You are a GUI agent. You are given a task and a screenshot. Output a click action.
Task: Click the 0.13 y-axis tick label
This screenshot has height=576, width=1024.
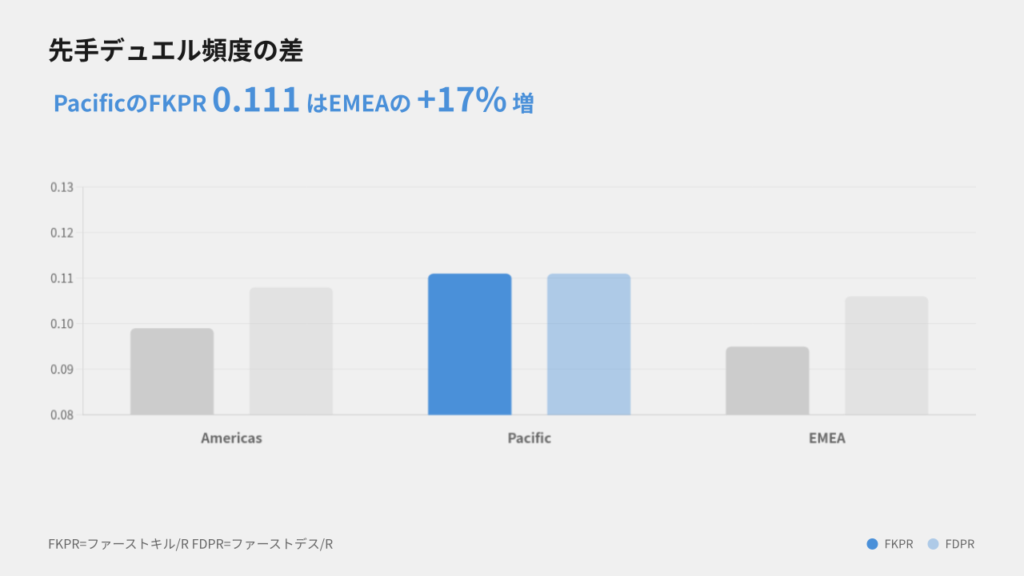62,187
